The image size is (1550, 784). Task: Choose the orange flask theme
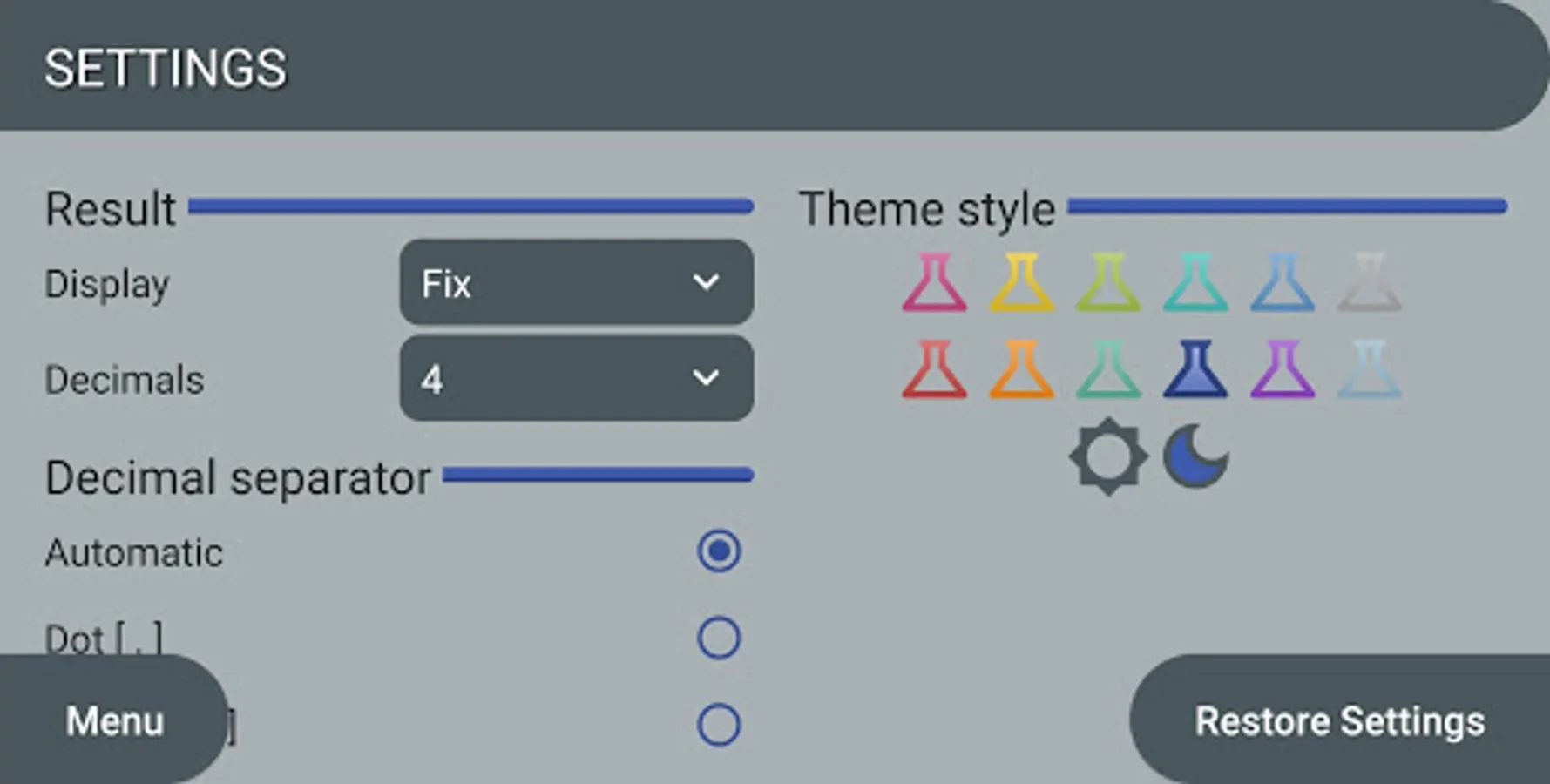tap(1021, 370)
